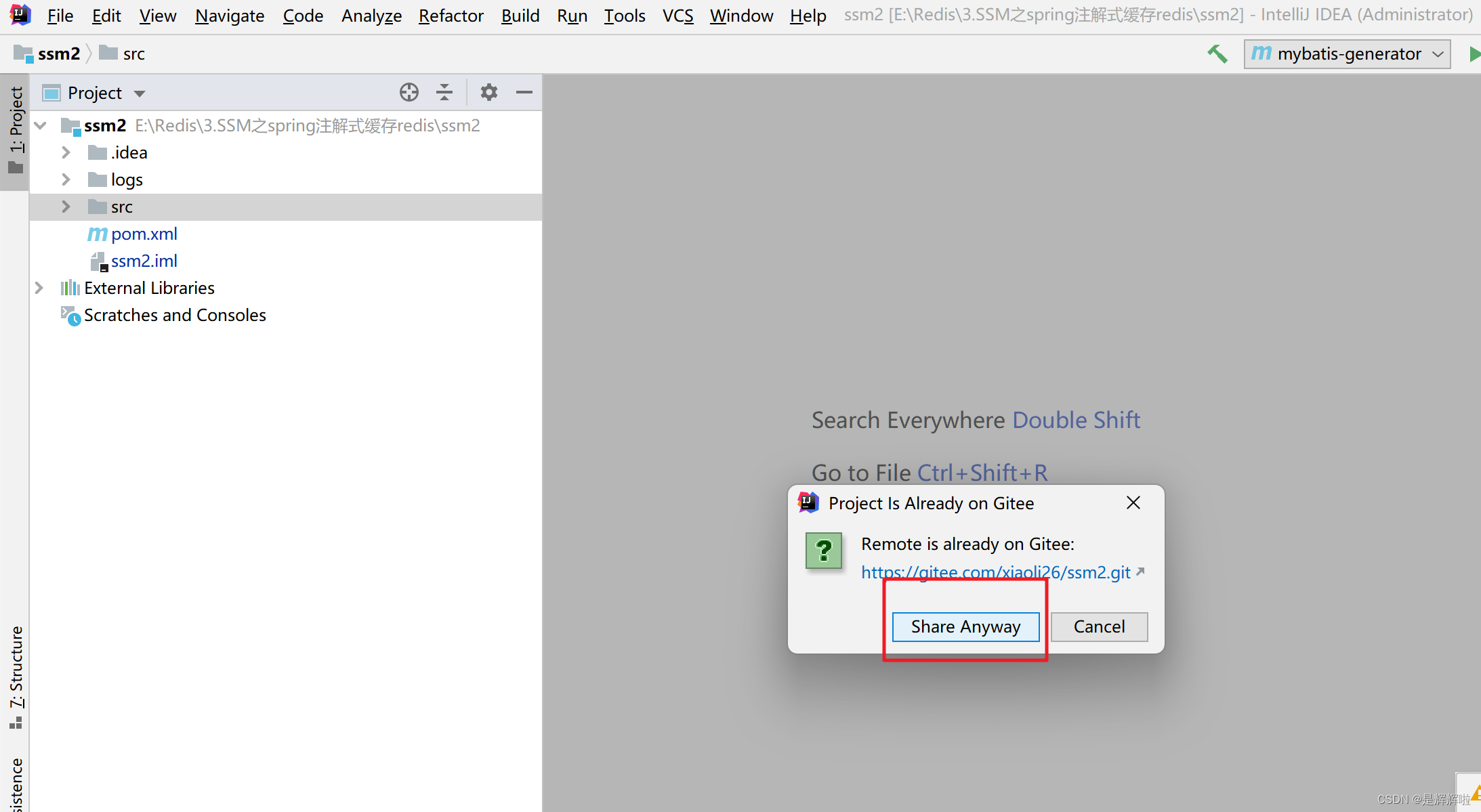
Task: Click the locate target crosshair icon
Action: pyautogui.click(x=409, y=92)
